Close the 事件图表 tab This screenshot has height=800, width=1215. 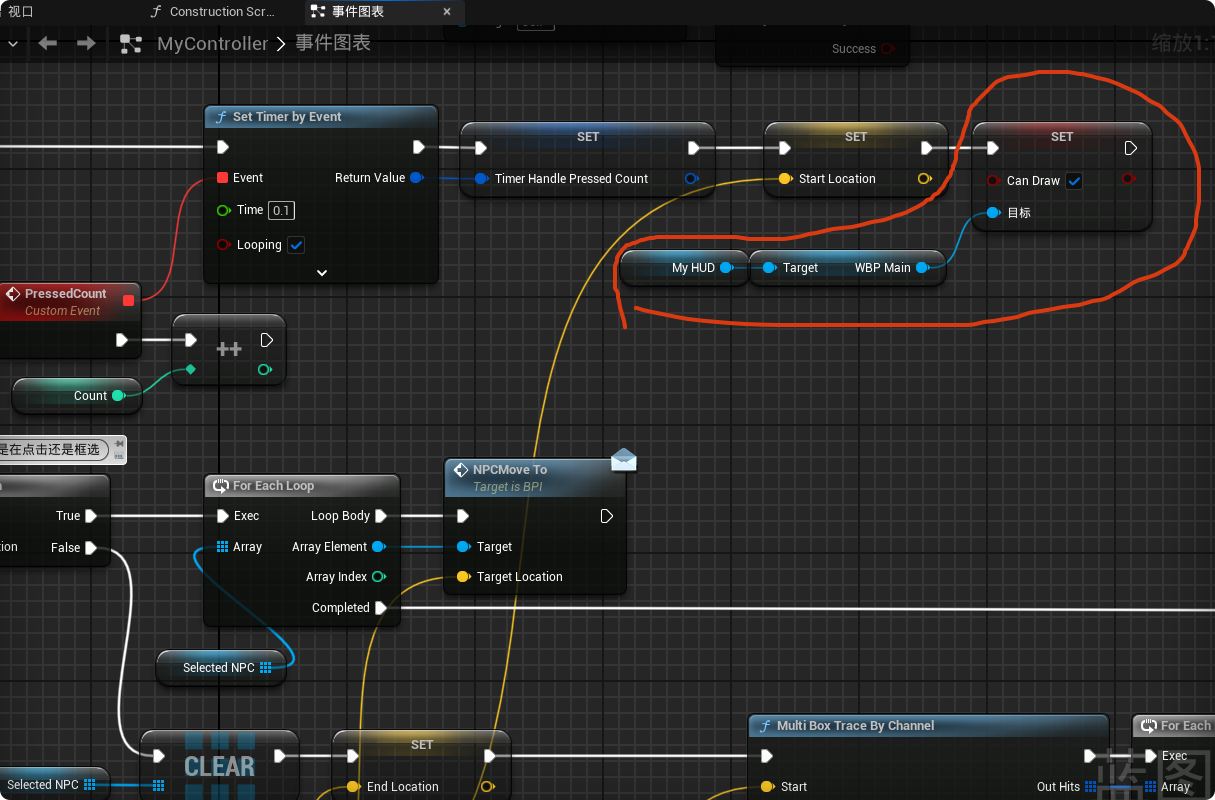pyautogui.click(x=447, y=12)
